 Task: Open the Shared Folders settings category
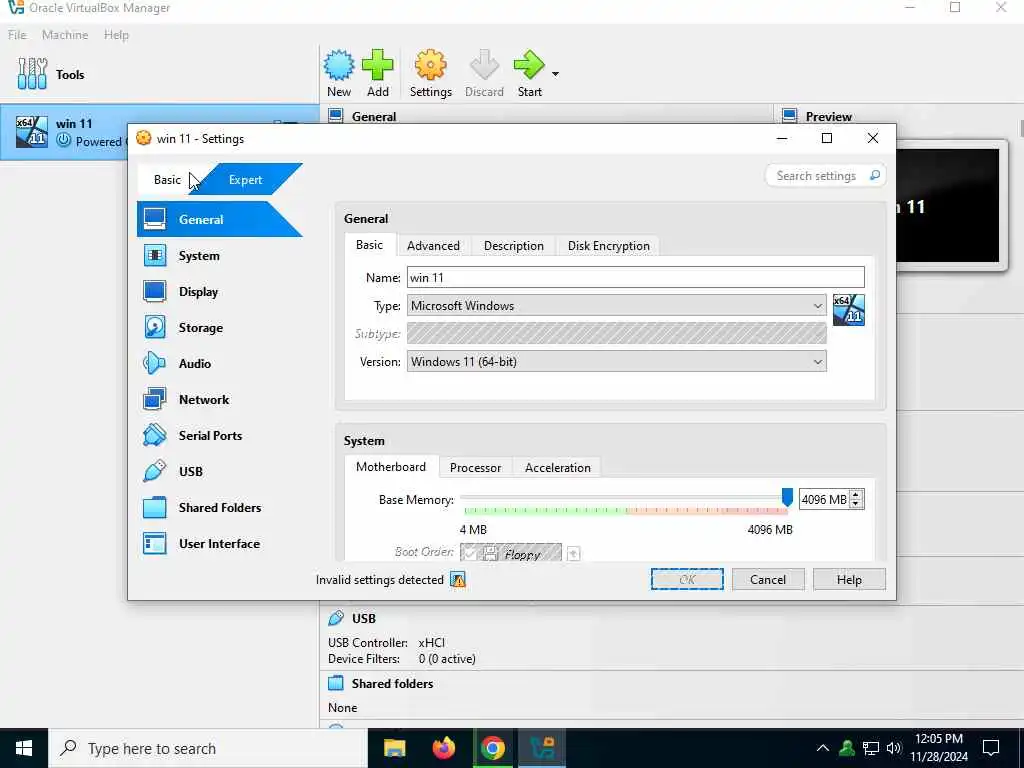[219, 507]
